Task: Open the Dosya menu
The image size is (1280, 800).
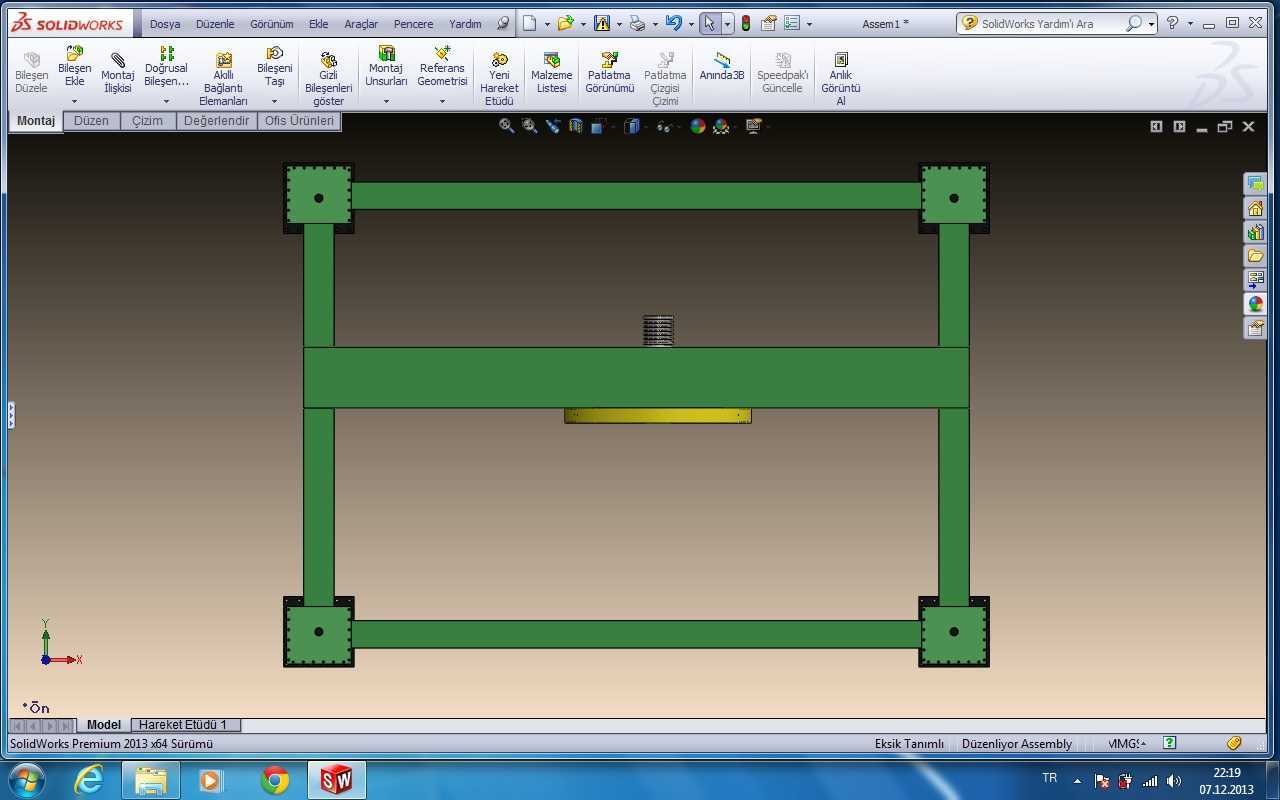Action: click(x=165, y=24)
